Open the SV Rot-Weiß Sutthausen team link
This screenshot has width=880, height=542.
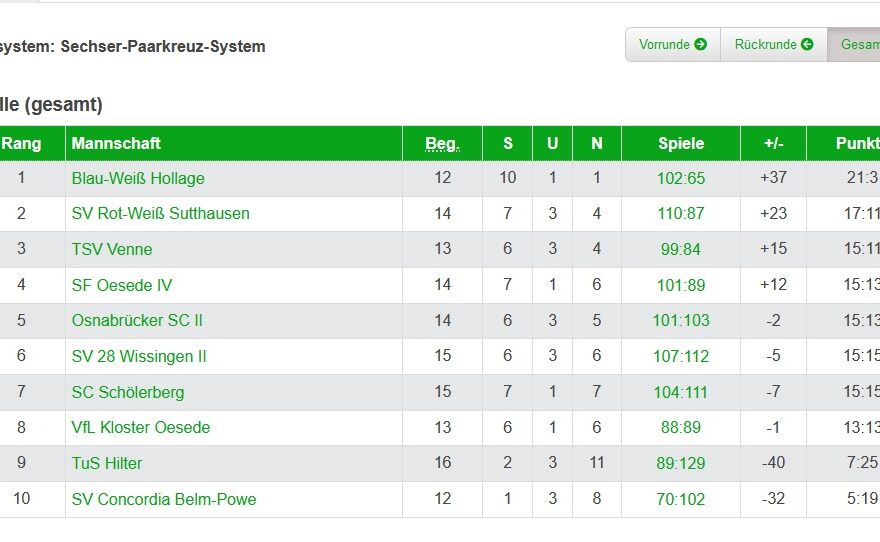[161, 214]
